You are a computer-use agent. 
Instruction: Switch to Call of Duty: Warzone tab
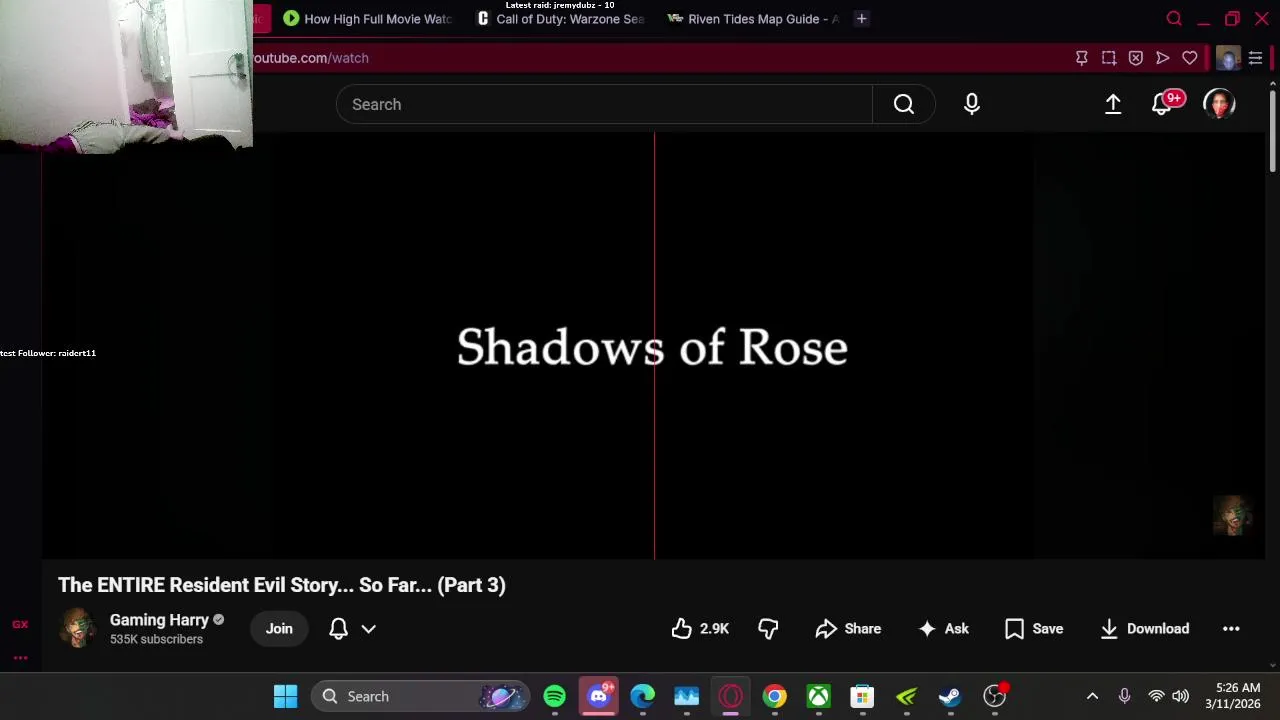(x=561, y=19)
